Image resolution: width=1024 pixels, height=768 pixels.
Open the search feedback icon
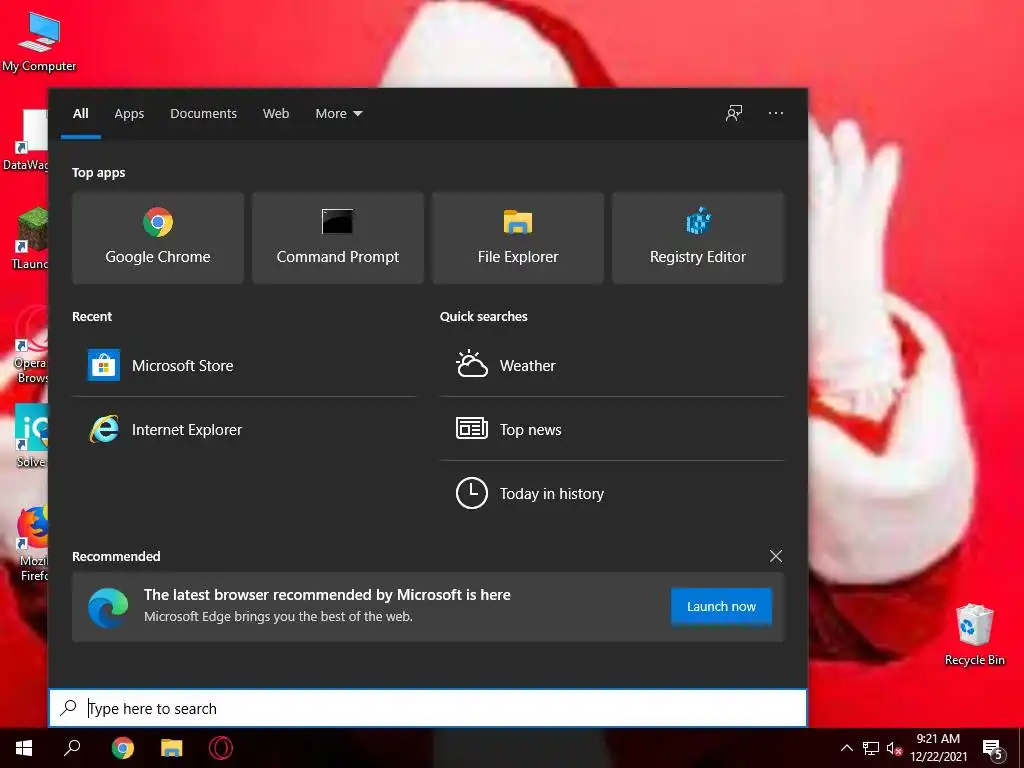click(734, 114)
